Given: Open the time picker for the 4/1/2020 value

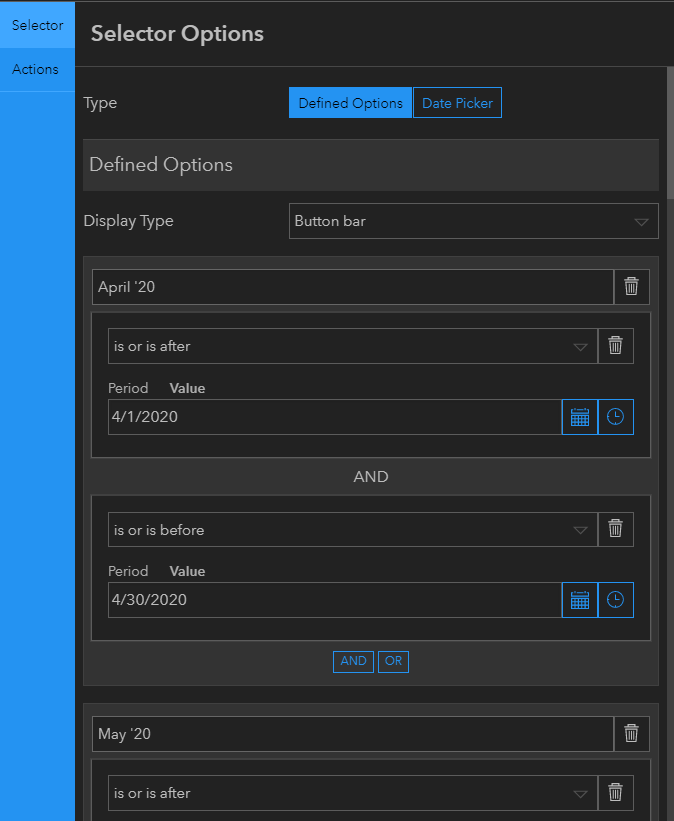Looking at the screenshot, I should click(615, 417).
